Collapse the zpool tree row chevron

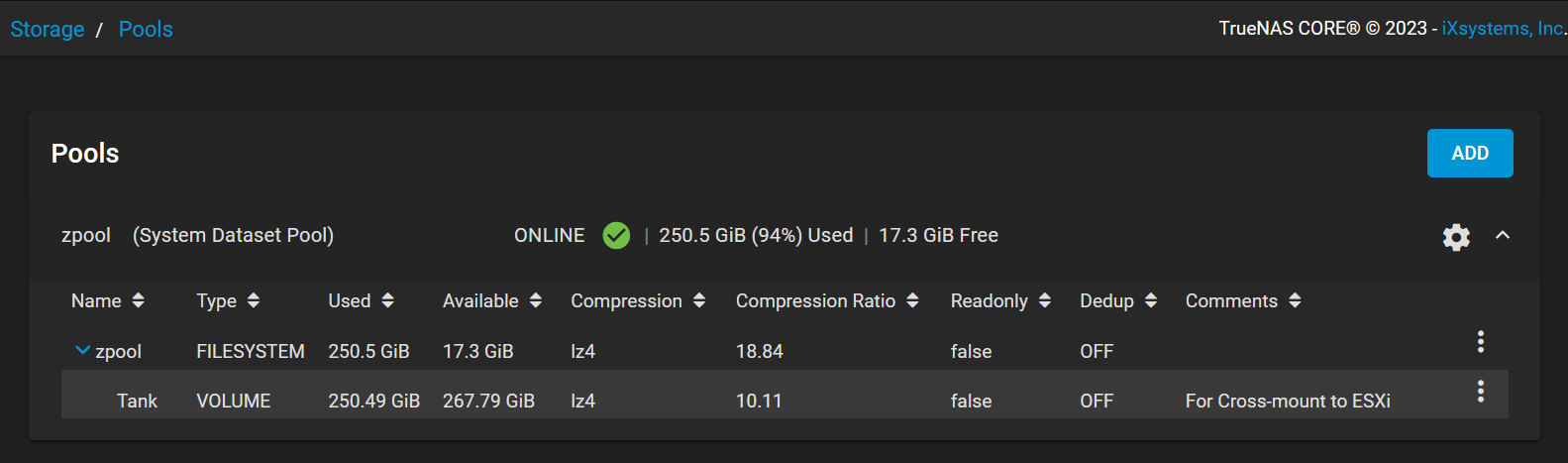[x=83, y=350]
